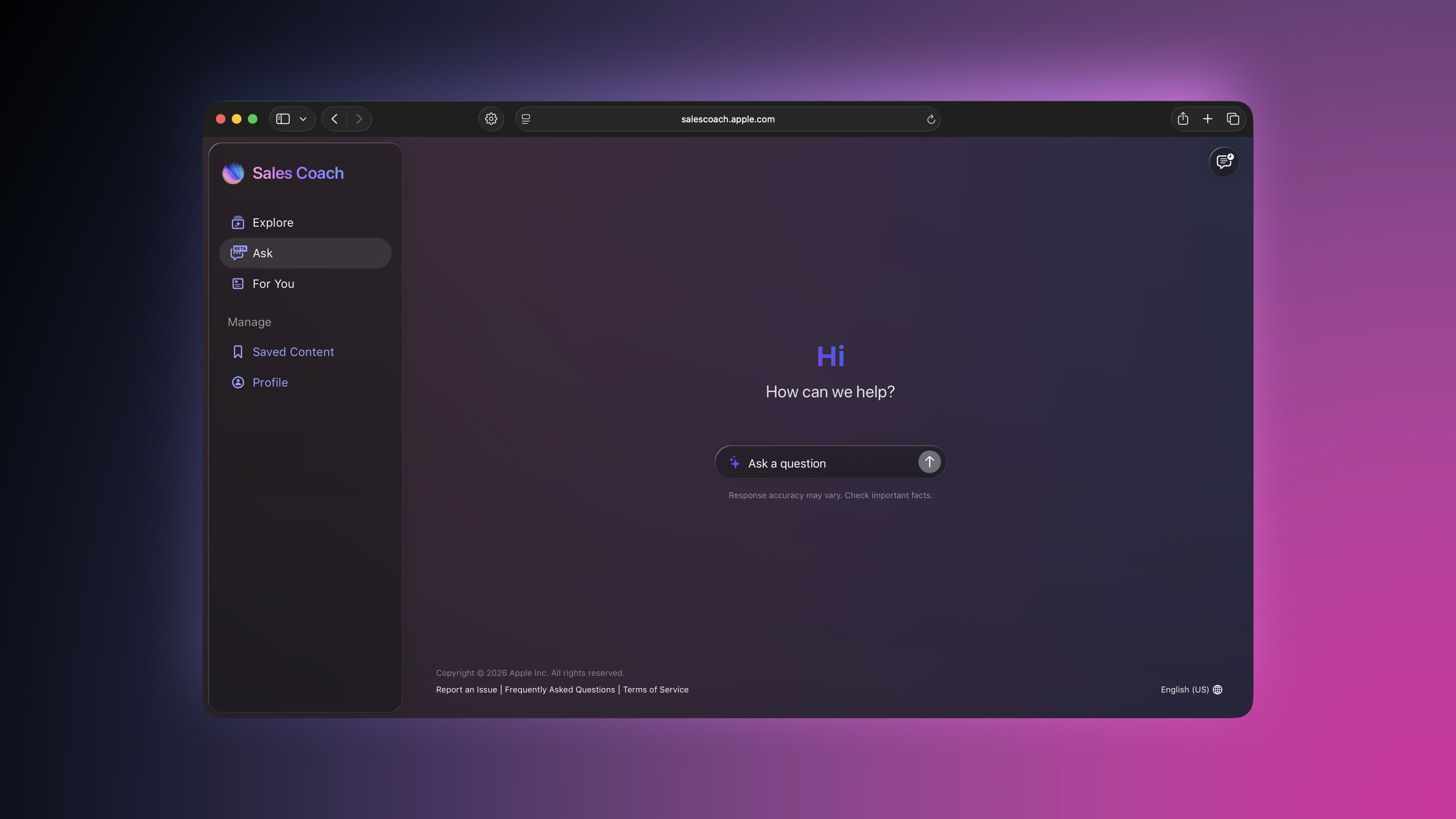Image resolution: width=1456 pixels, height=819 pixels.
Task: Click the Report an Issue link
Action: click(466, 689)
